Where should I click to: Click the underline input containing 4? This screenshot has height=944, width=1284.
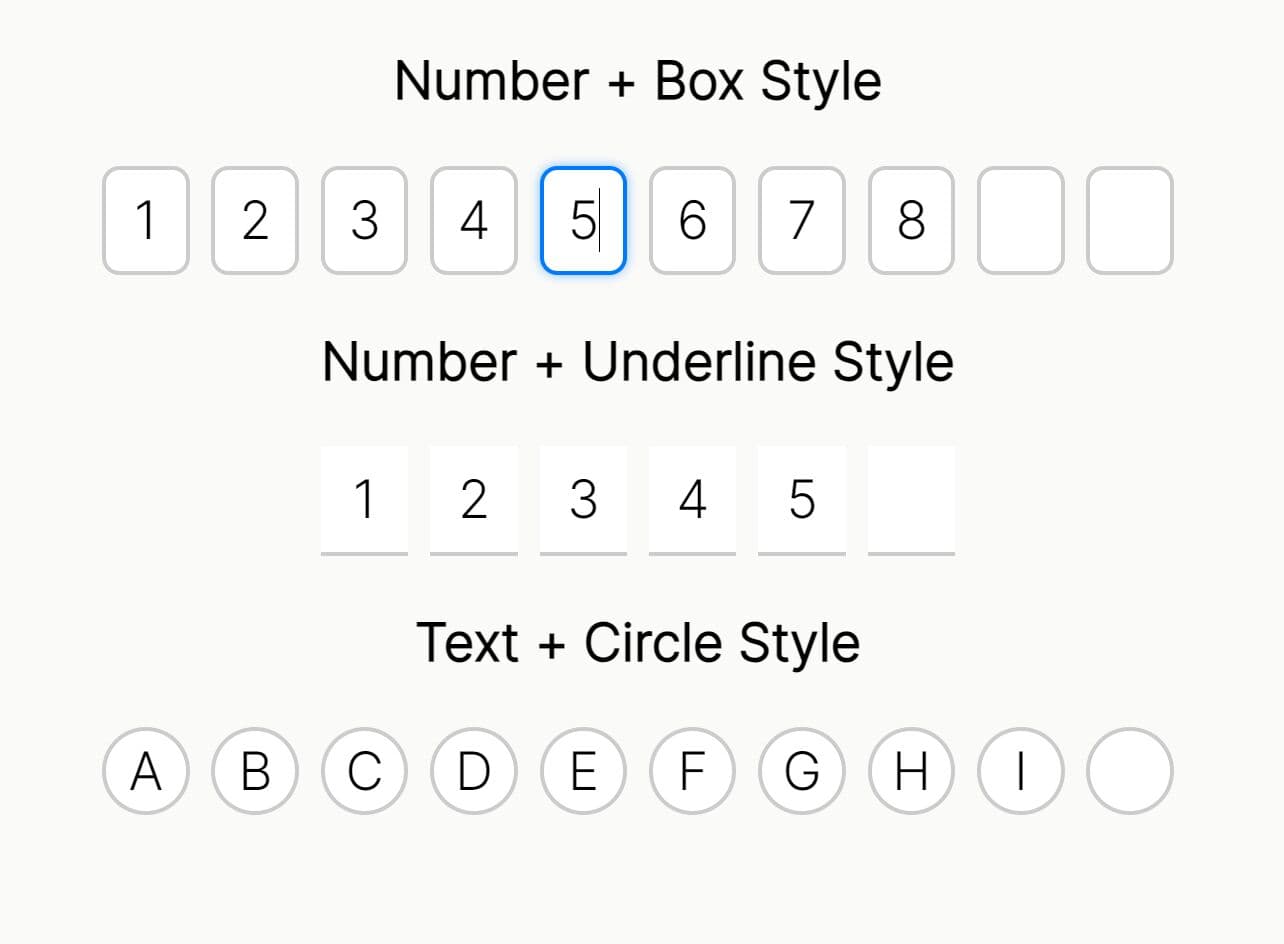coord(692,499)
